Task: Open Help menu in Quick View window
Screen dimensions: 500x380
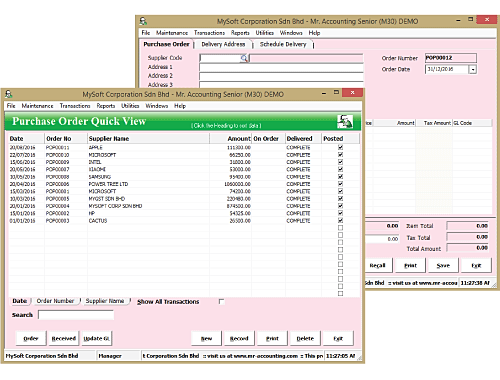Action: pyautogui.click(x=180, y=106)
